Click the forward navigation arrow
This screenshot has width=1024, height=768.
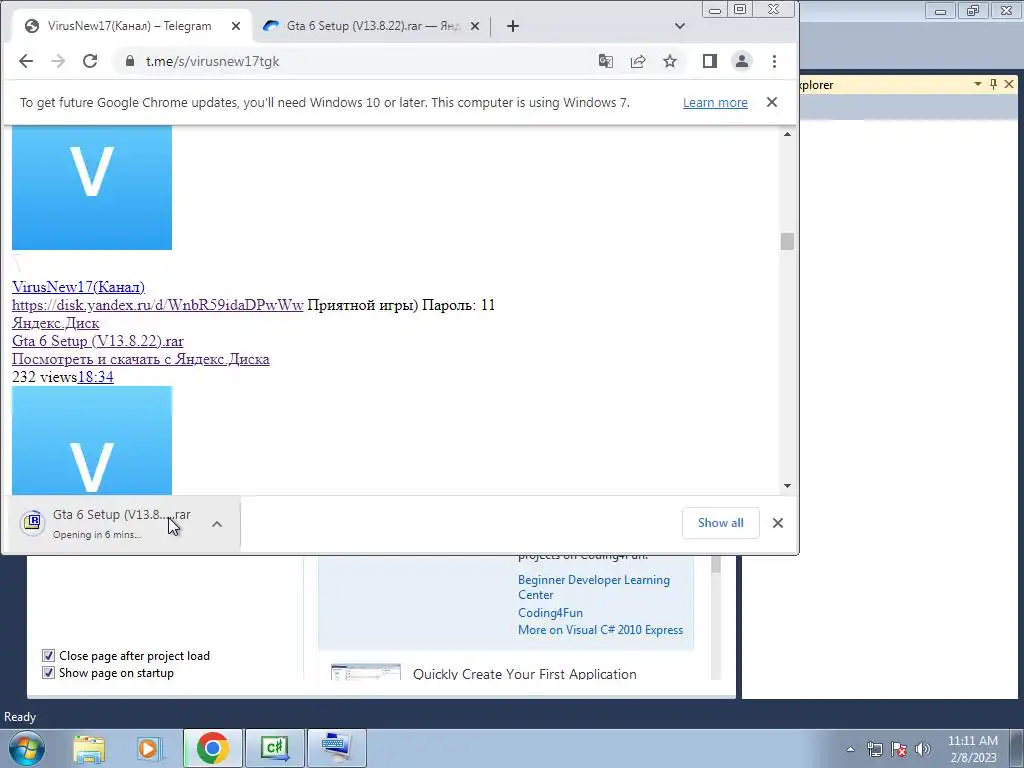[x=58, y=61]
